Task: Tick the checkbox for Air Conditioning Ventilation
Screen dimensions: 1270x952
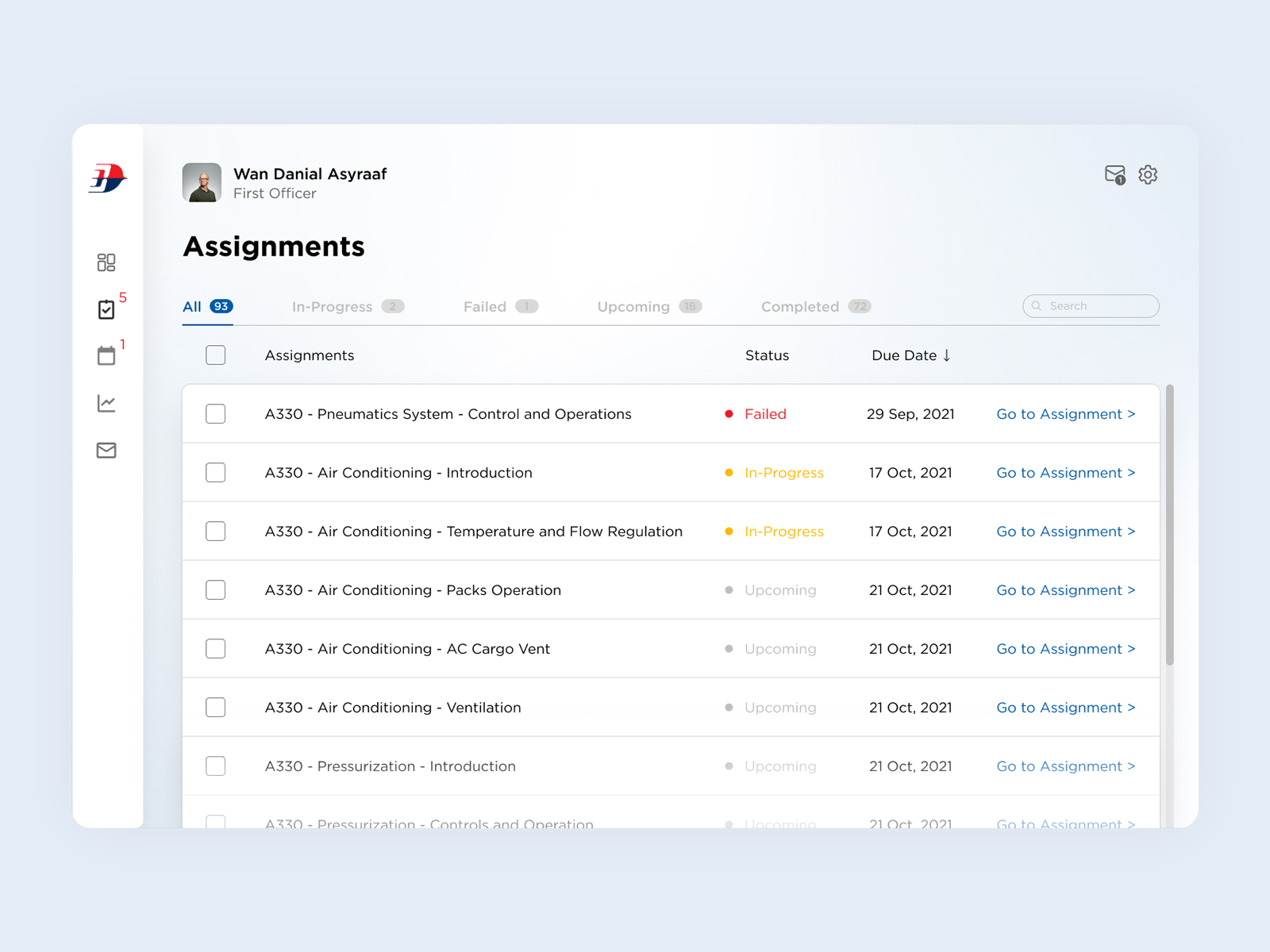Action: tap(215, 707)
